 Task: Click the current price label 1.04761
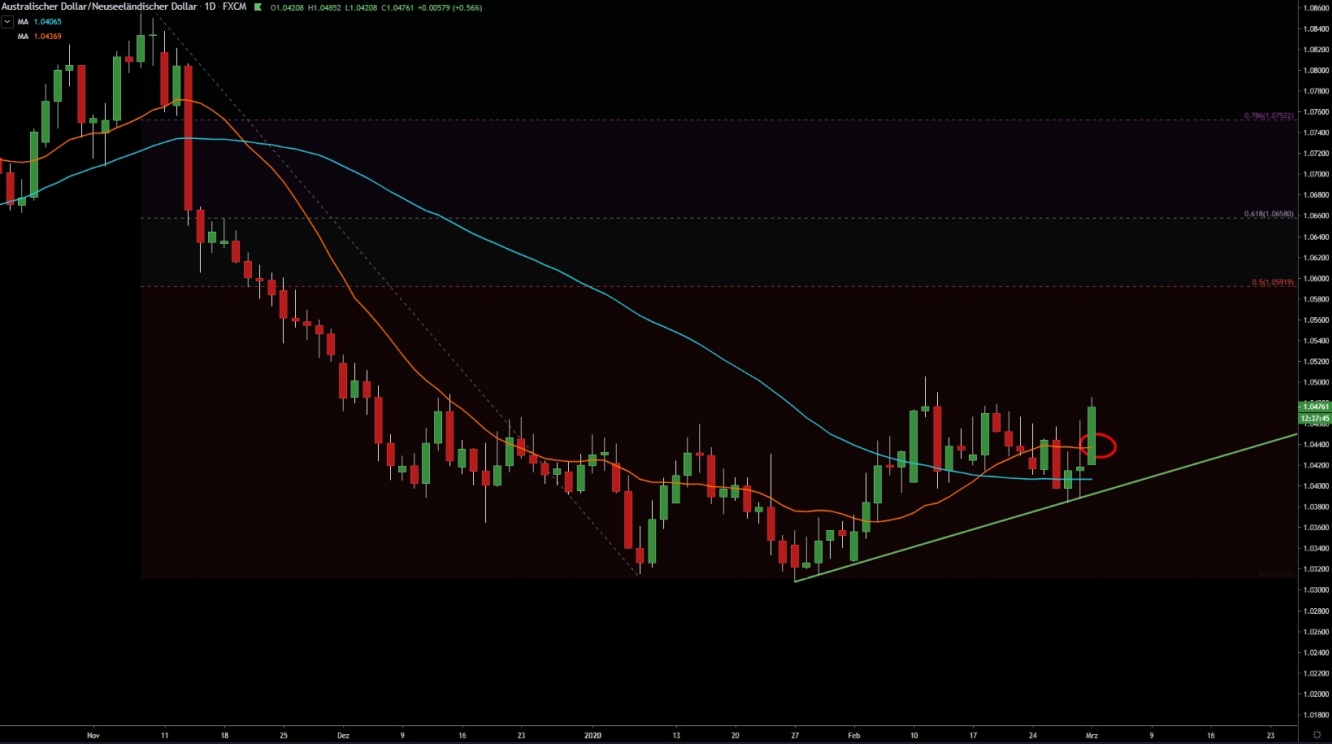click(1314, 407)
